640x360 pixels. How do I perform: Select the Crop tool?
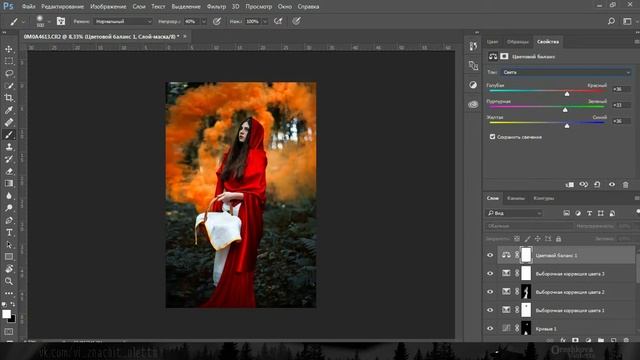[9, 98]
